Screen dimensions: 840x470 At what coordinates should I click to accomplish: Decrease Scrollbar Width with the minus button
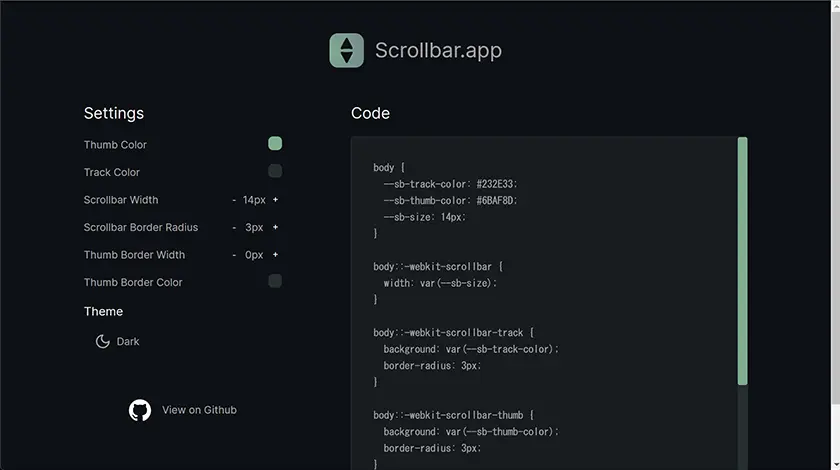pos(234,200)
